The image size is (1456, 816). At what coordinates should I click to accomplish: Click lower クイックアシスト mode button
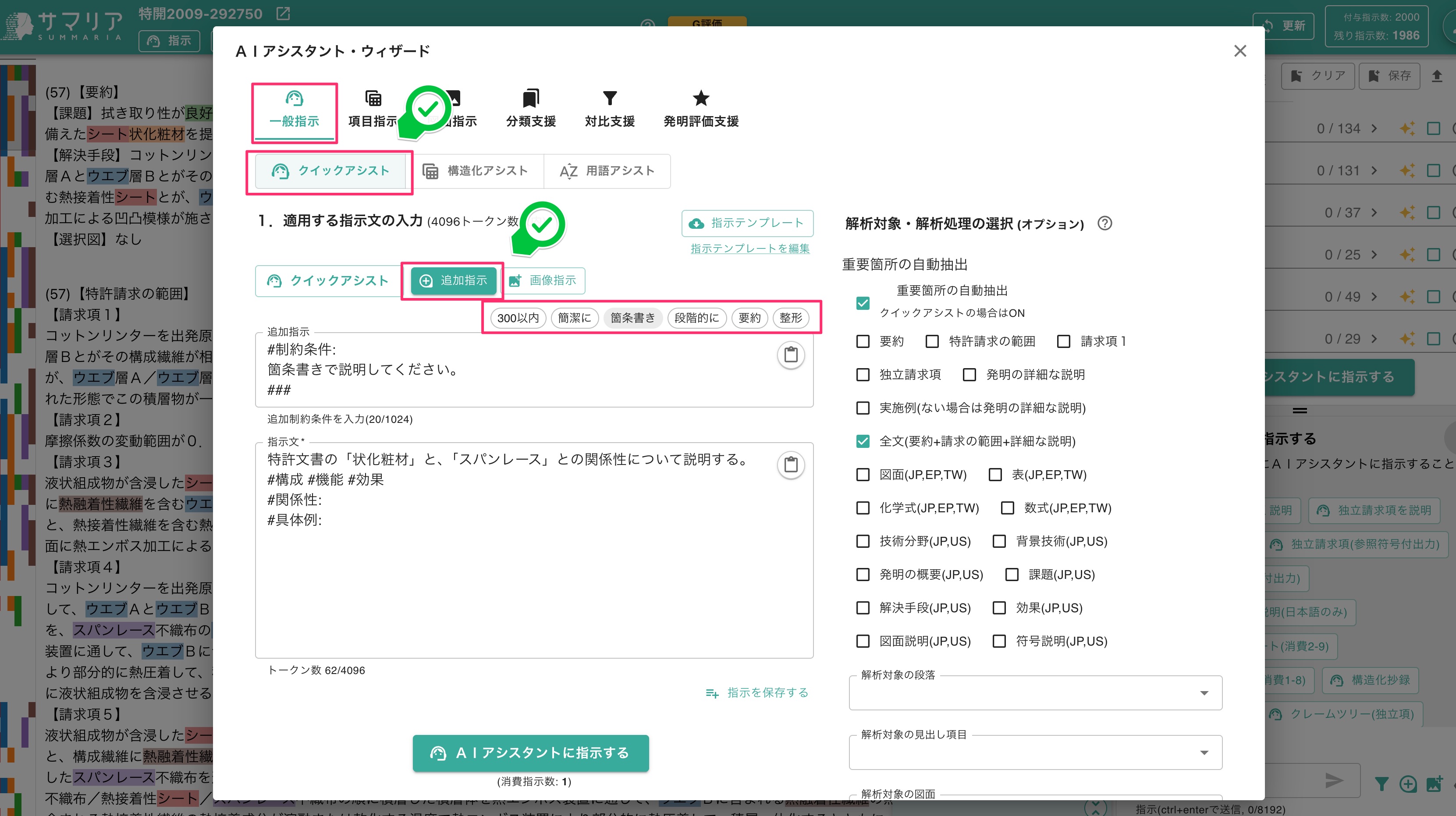tap(328, 281)
